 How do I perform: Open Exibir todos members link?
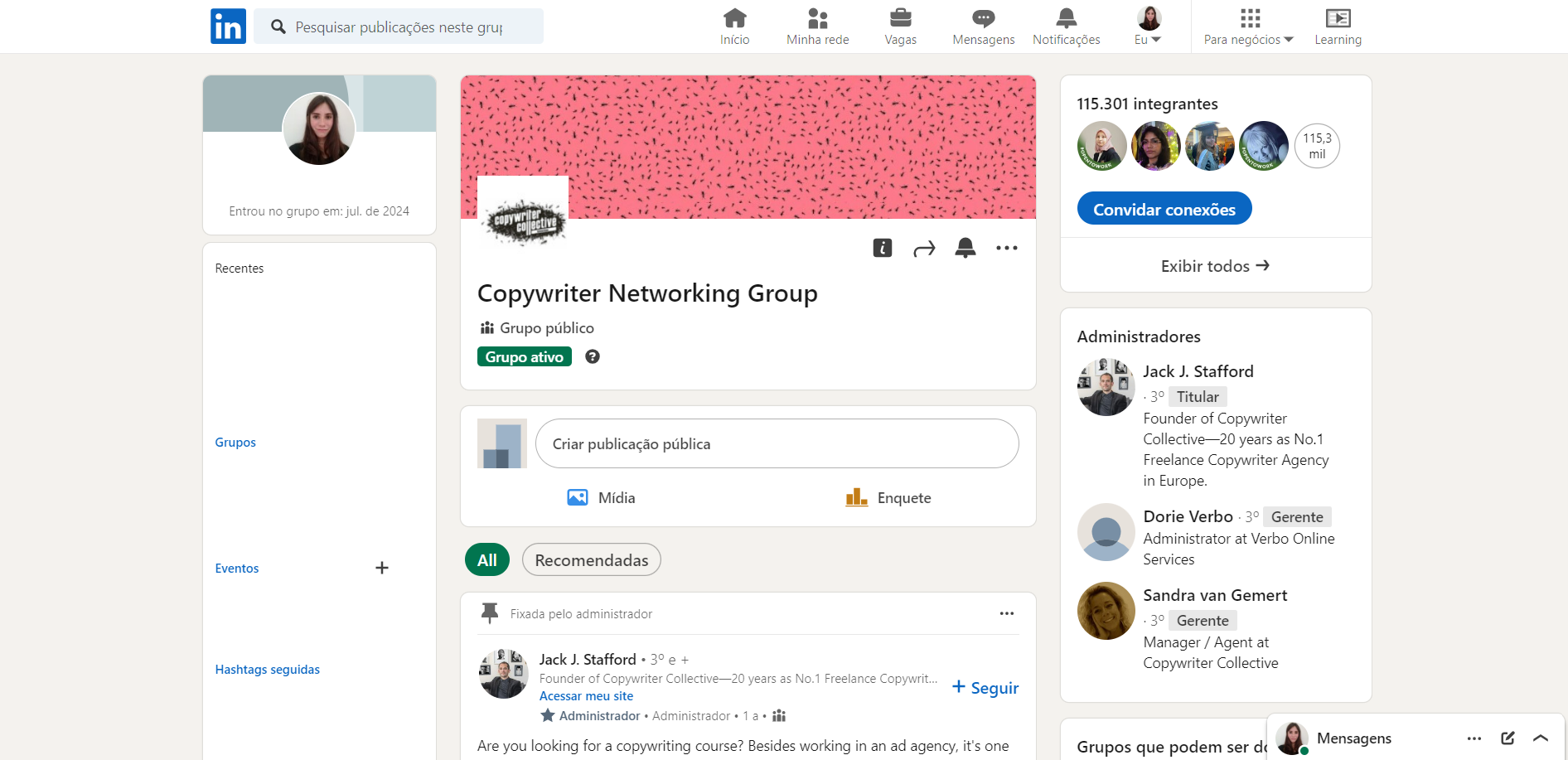click(x=1216, y=265)
